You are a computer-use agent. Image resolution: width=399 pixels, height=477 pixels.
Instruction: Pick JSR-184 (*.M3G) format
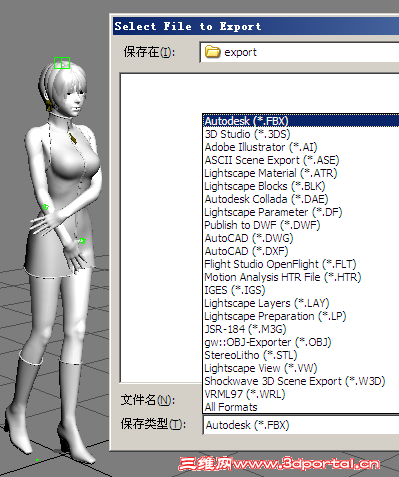coord(301,329)
